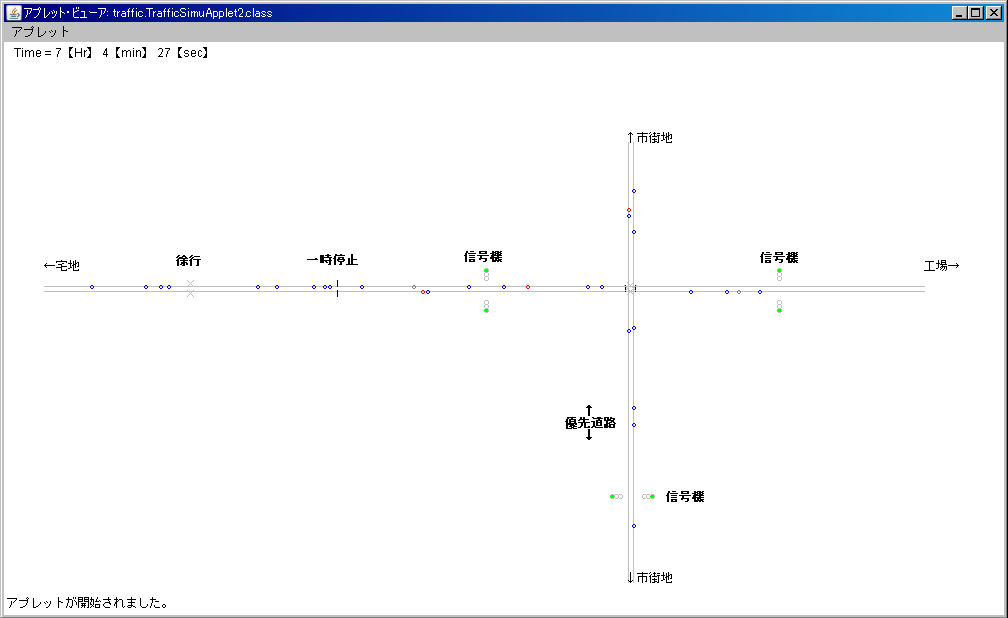Click the green light left of the vertical road
The height and width of the screenshot is (618, 1008).
click(612, 497)
